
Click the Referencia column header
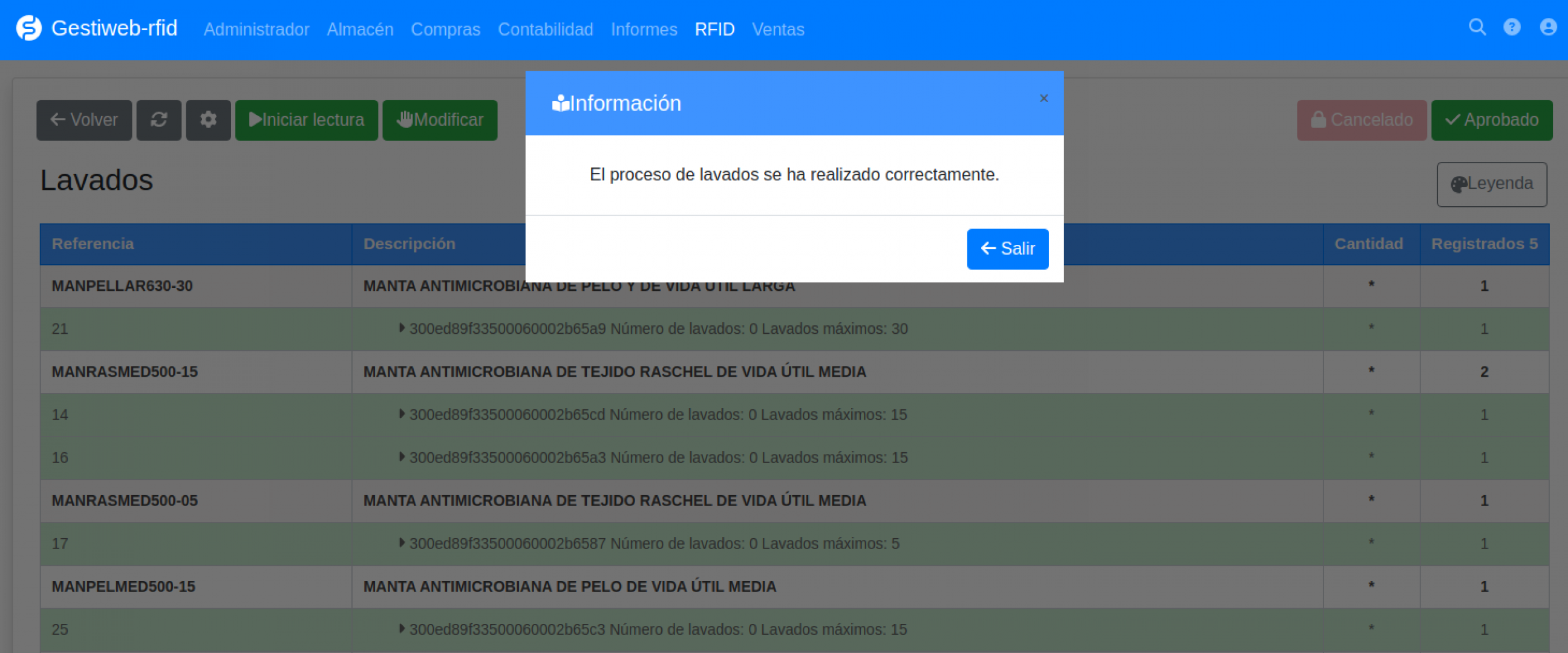click(x=196, y=244)
